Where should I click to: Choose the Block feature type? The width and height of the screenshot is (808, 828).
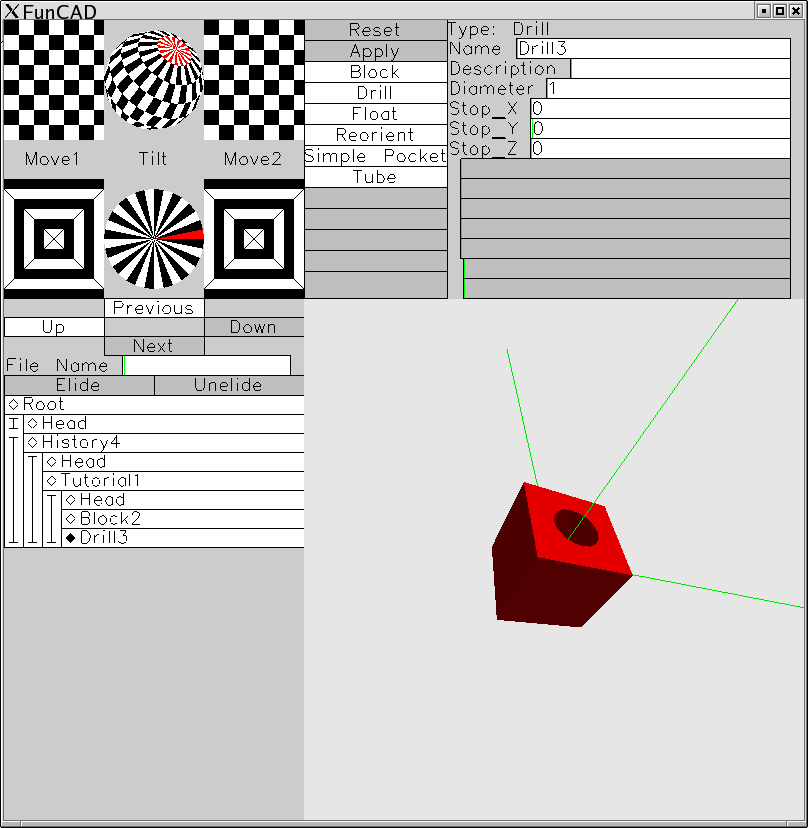point(376,72)
